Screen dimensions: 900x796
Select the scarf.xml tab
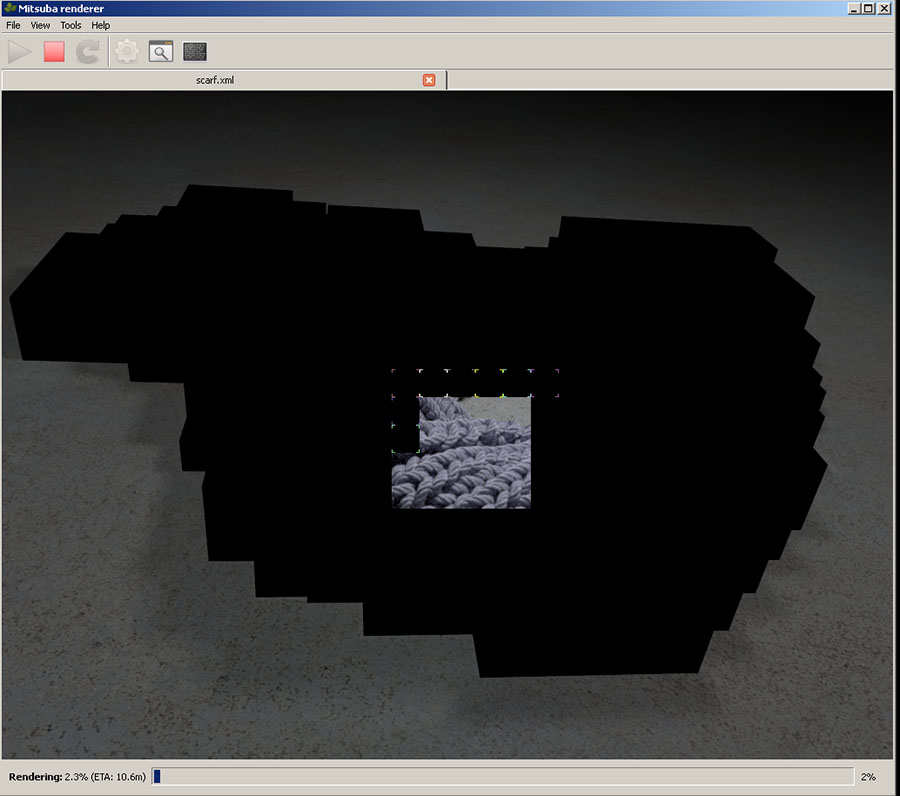pos(224,80)
